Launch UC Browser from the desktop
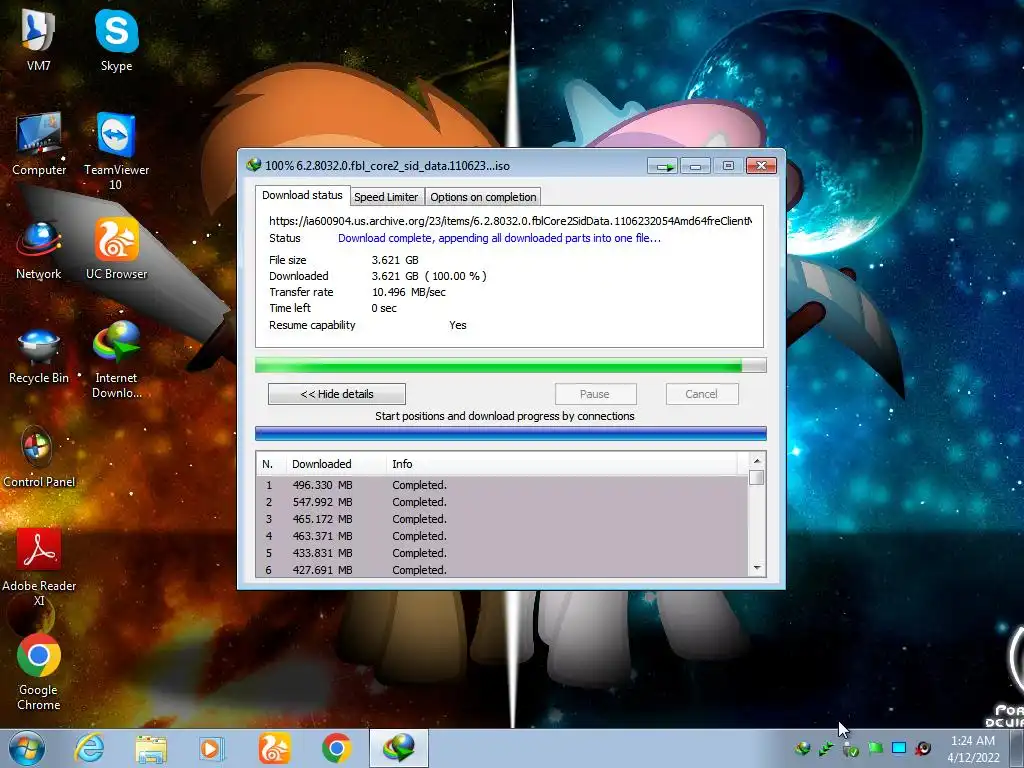Screen dimensions: 1024x768 pyautogui.click(x=116, y=249)
